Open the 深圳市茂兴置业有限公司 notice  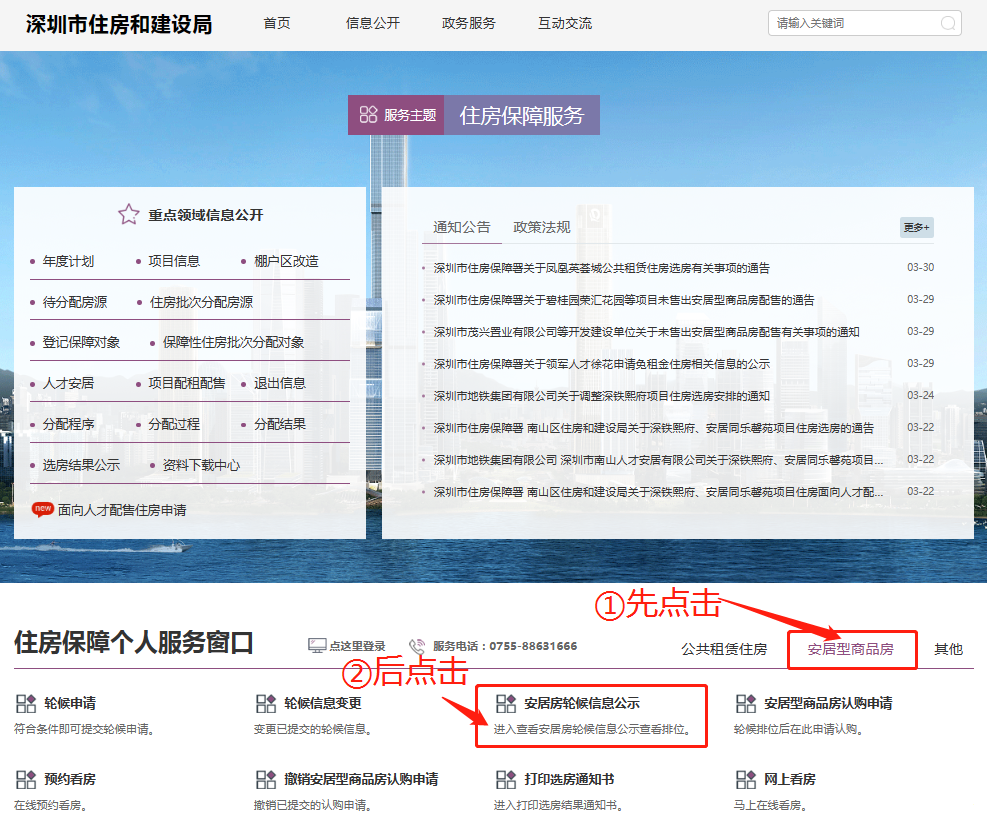pyautogui.click(x=646, y=332)
